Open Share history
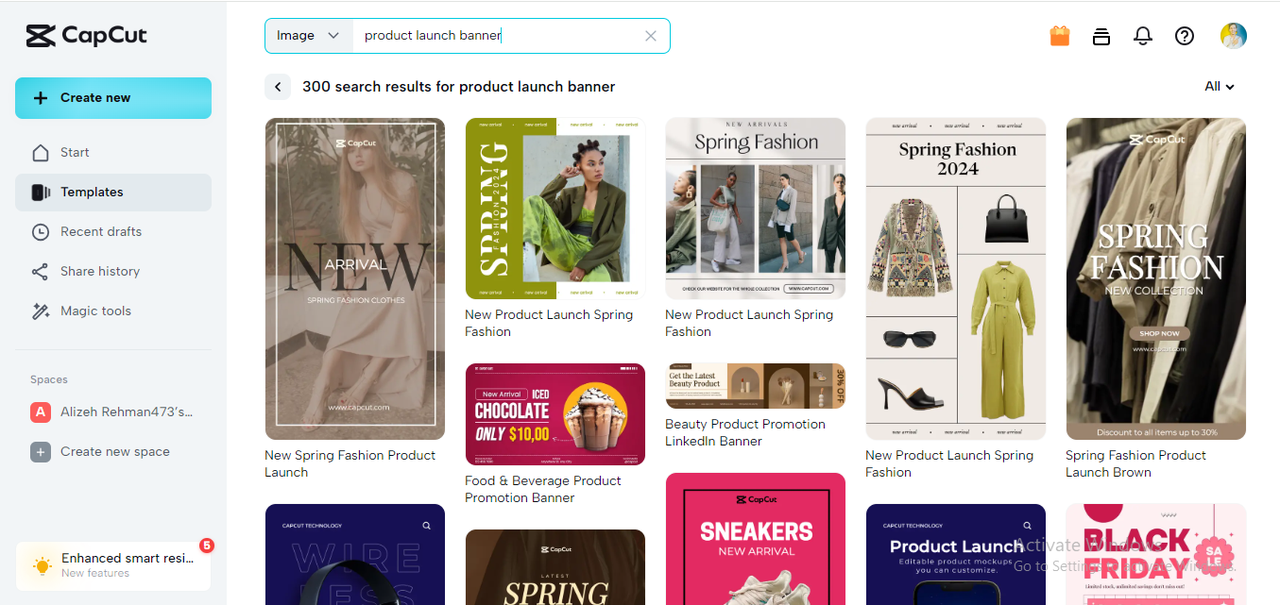Screen dimensions: 1280x605 pos(100,271)
